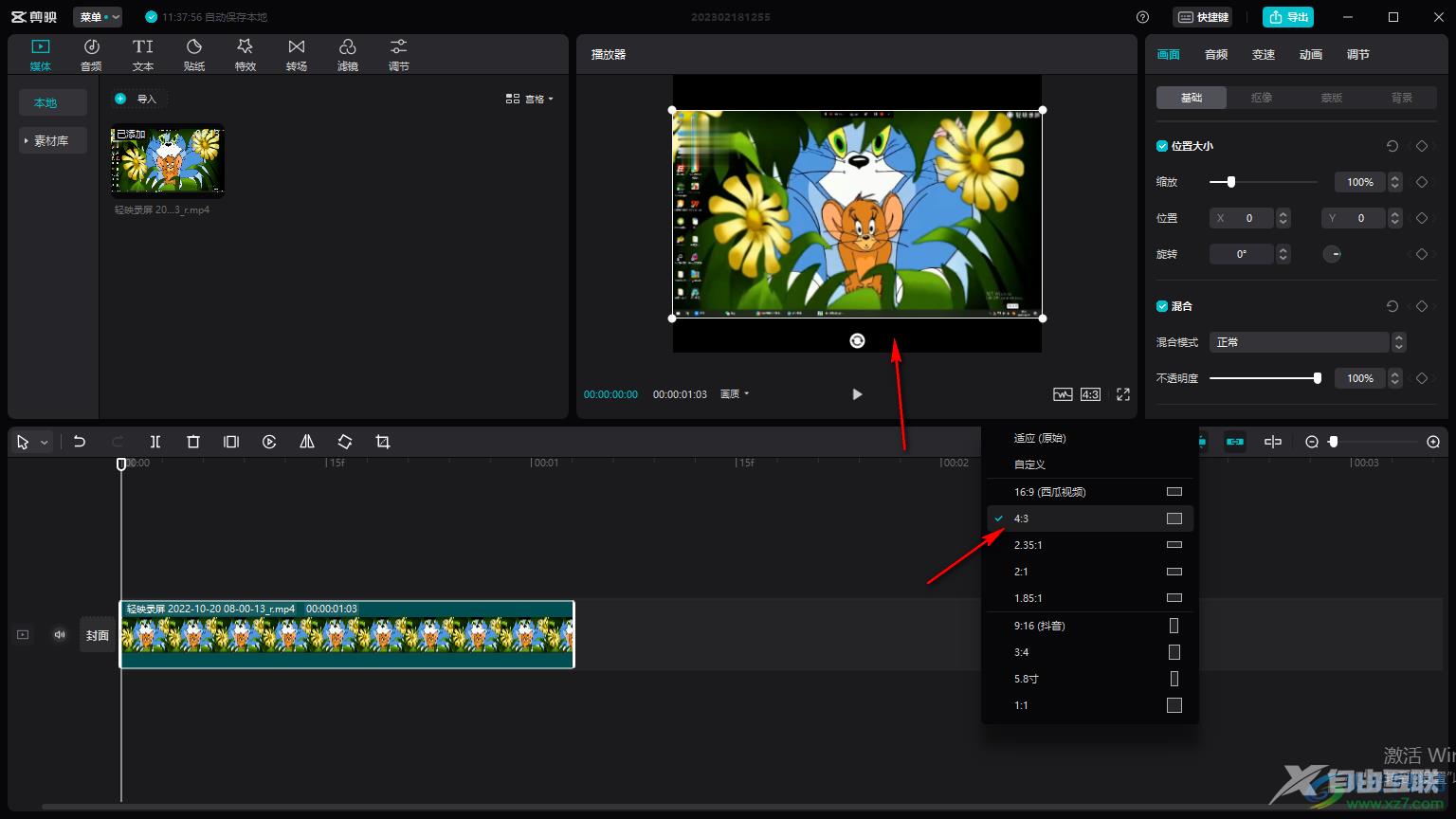Click the split clip tool
Viewport: 1456px width, 819px height.
click(155, 442)
